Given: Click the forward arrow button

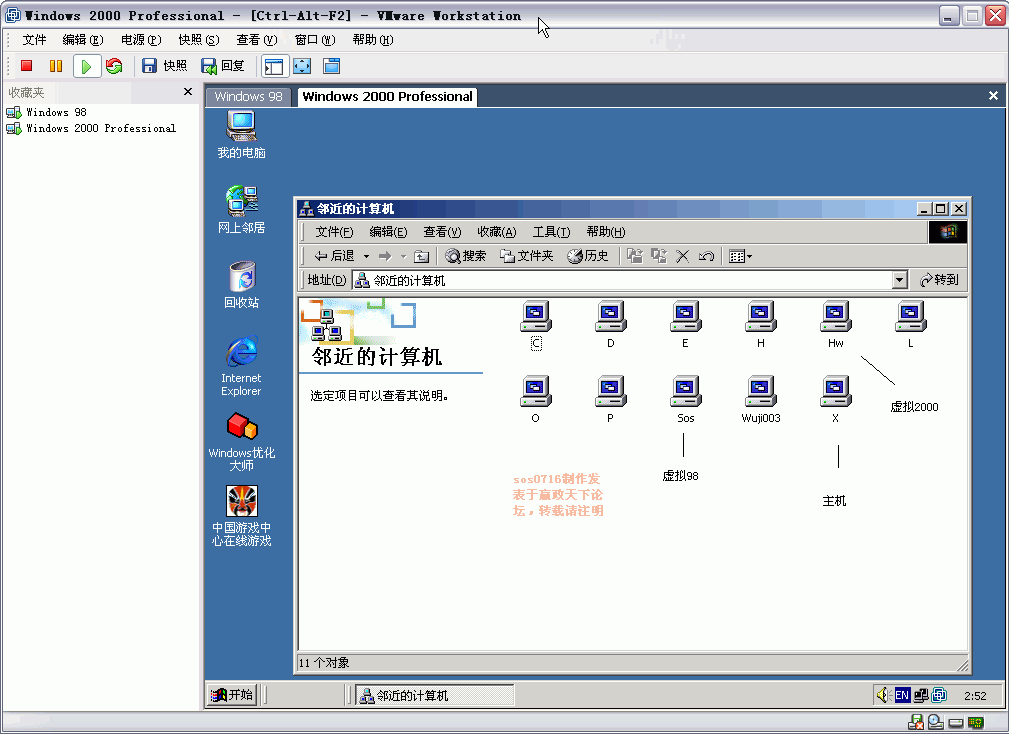Looking at the screenshot, I should pos(385,256).
